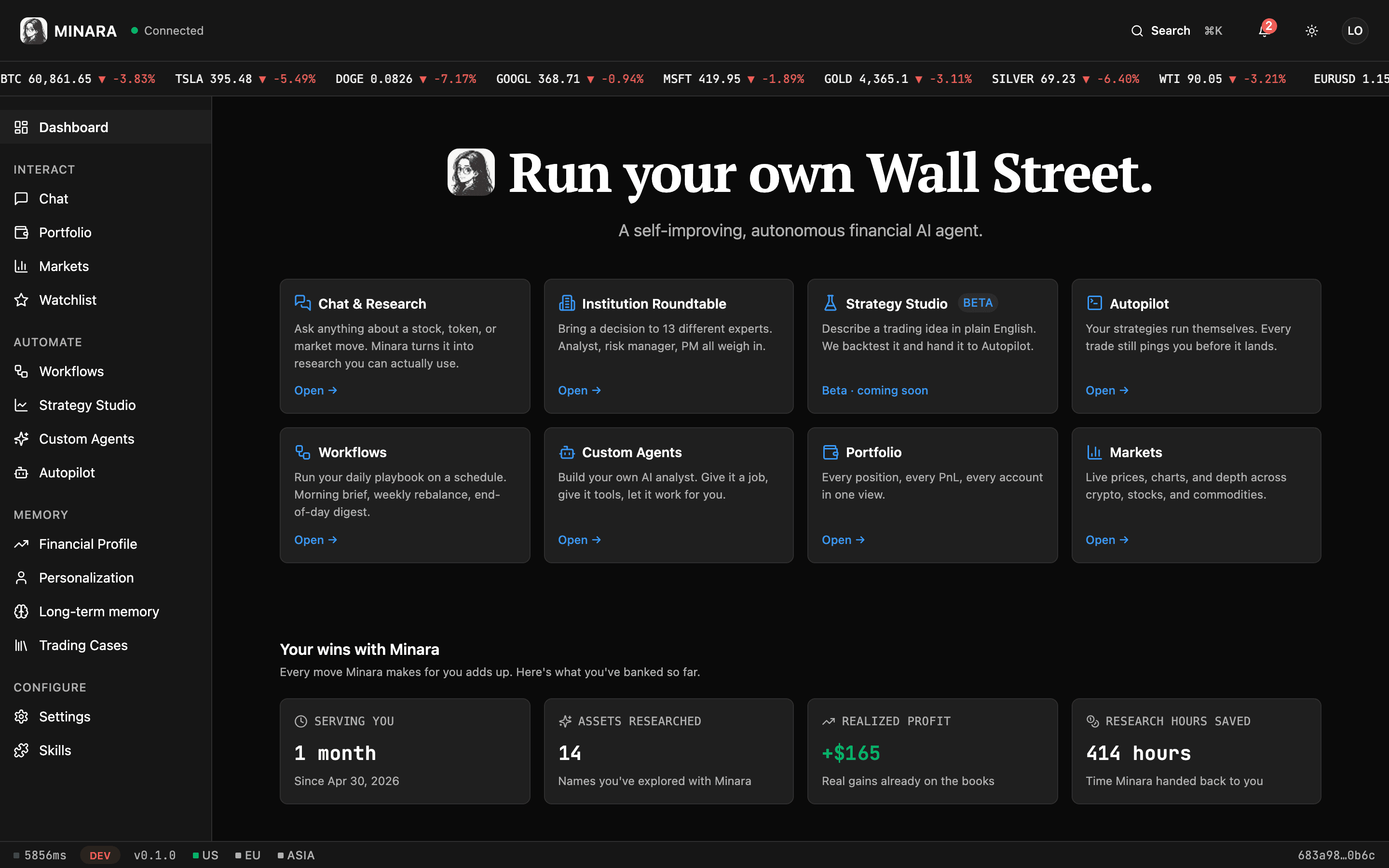Click the BETA badge on Strategy Studio
This screenshot has width=1389, height=868.
point(978,303)
